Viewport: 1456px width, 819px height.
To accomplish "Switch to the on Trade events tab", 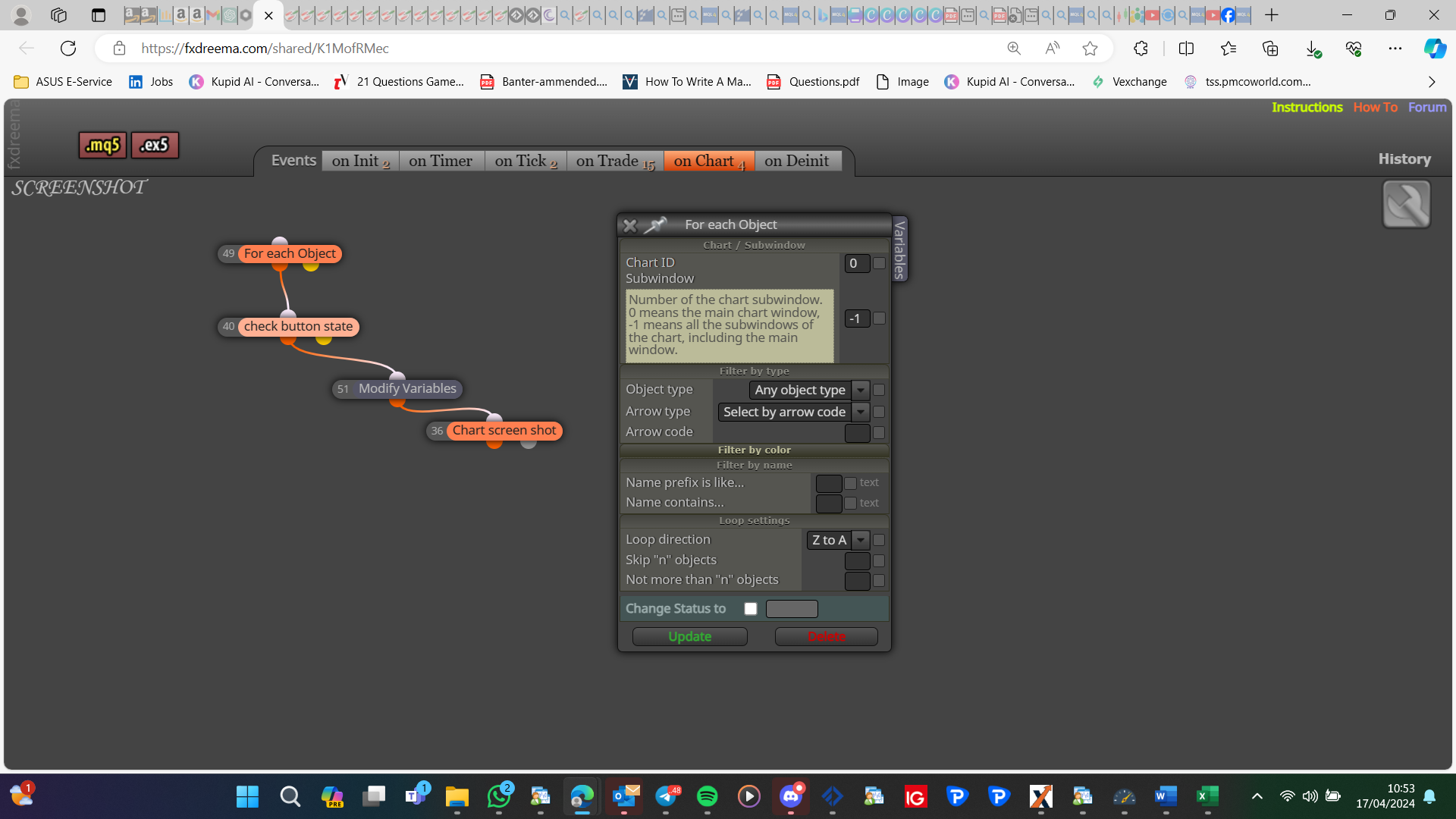I will pos(615,161).
